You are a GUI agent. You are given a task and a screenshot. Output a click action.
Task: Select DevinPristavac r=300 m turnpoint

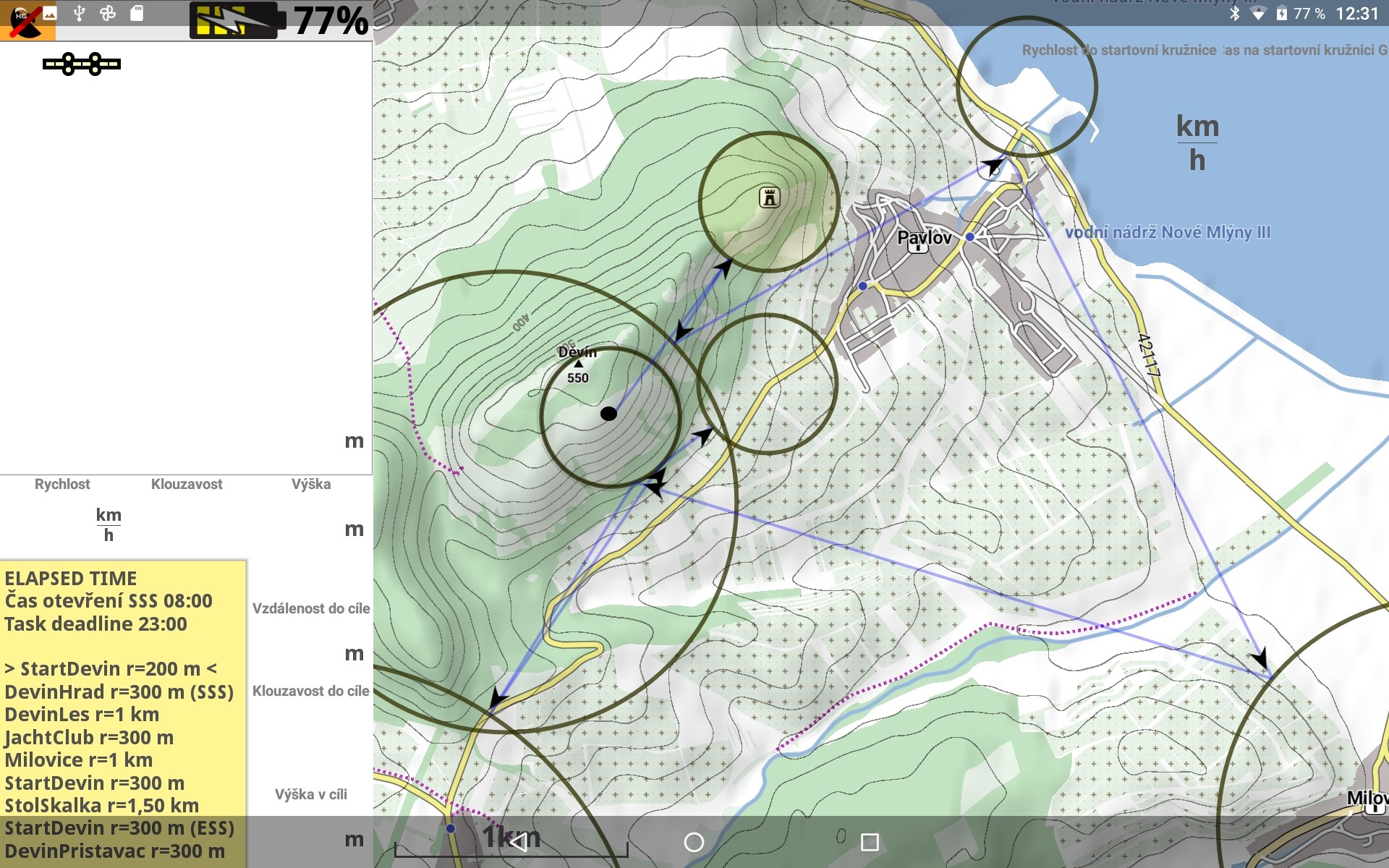[x=115, y=851]
